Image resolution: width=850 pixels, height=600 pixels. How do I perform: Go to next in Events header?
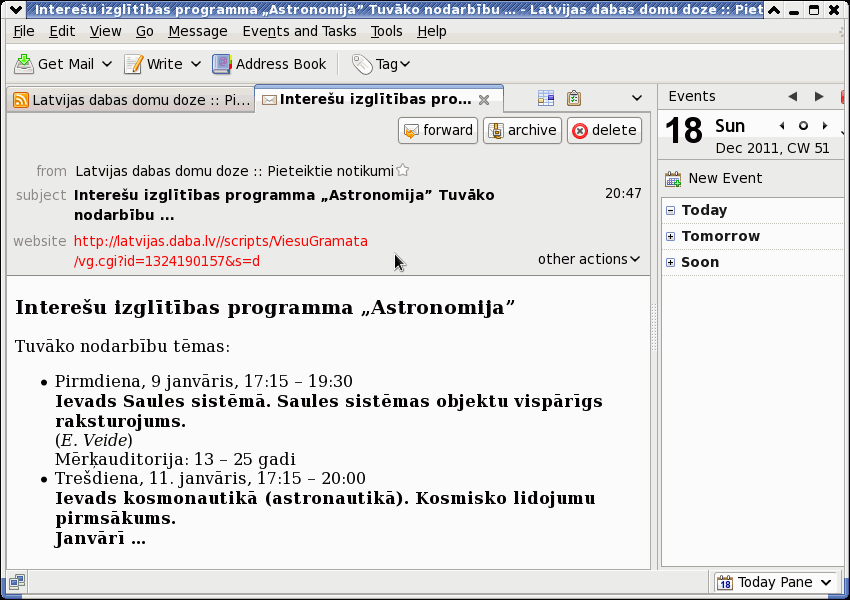[x=819, y=96]
